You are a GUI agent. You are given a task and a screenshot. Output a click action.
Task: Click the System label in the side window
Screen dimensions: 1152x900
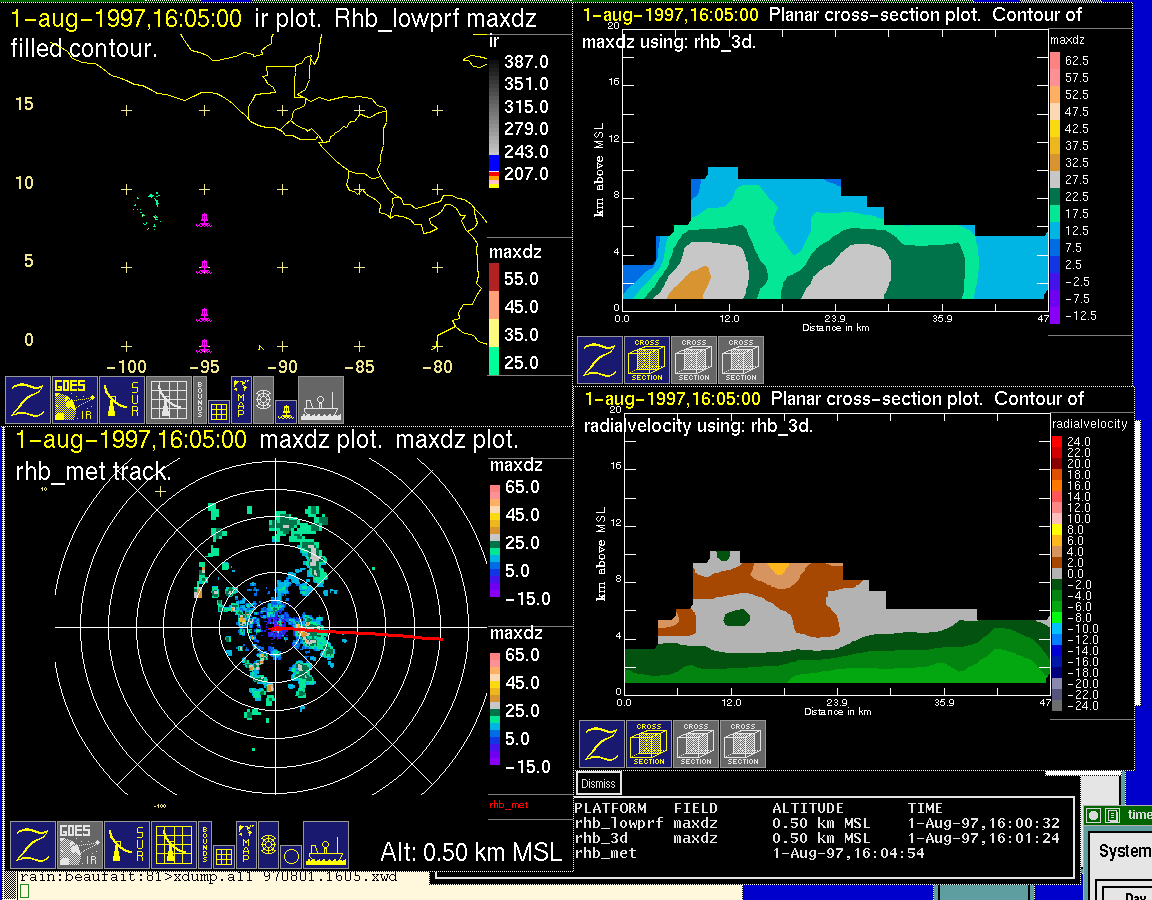point(1124,851)
